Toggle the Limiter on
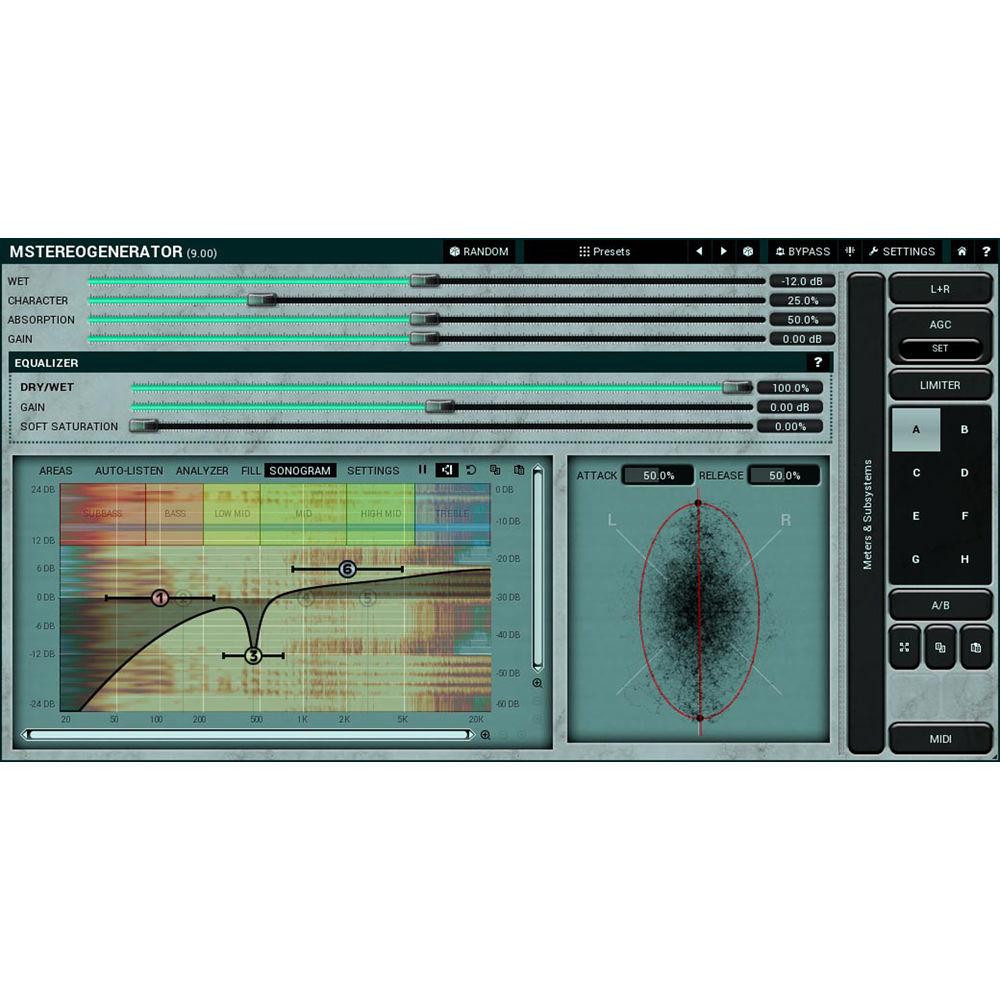 (x=938, y=384)
